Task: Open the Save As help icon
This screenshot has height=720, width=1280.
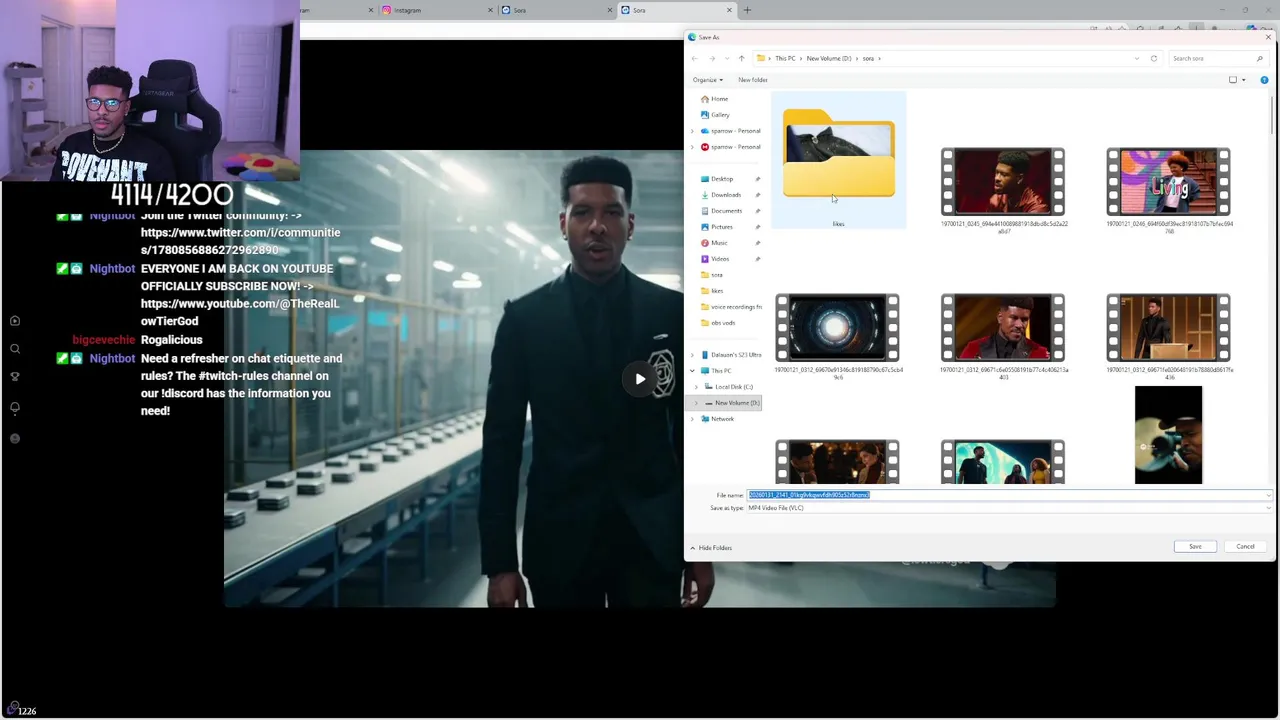Action: coord(1264,80)
